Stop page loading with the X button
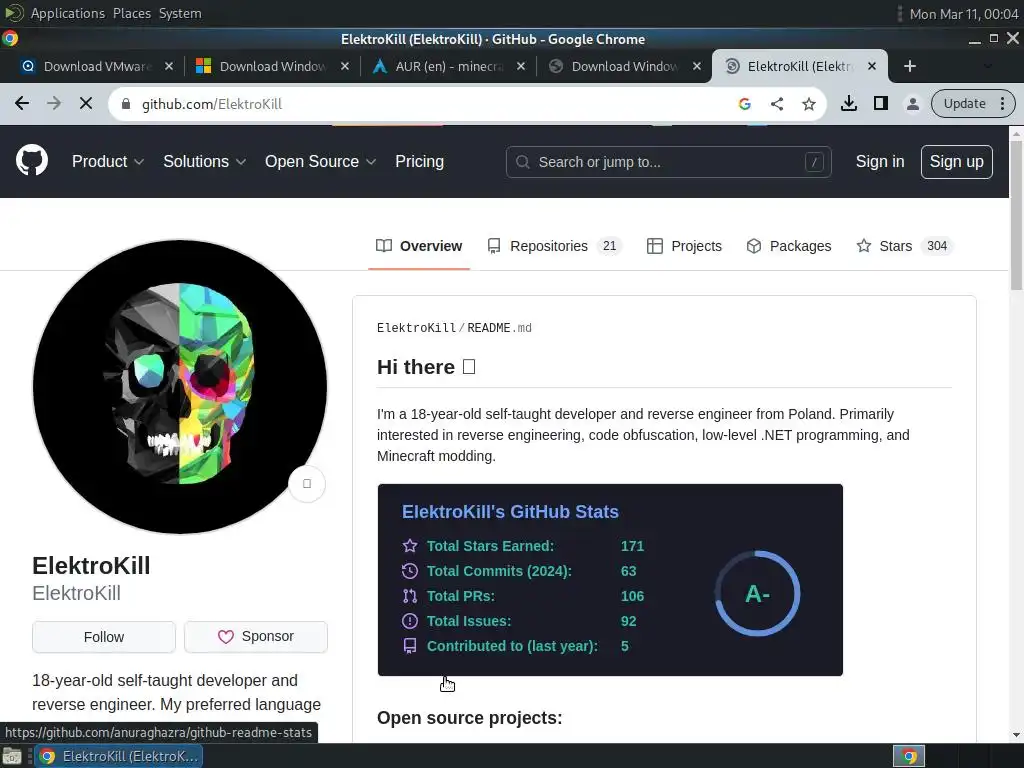The height and width of the screenshot is (768, 1024). pyautogui.click(x=86, y=103)
